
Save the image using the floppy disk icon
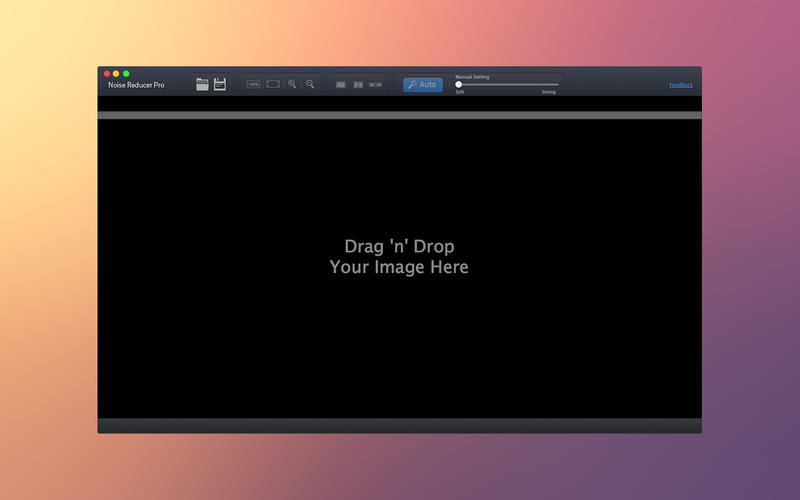220,84
